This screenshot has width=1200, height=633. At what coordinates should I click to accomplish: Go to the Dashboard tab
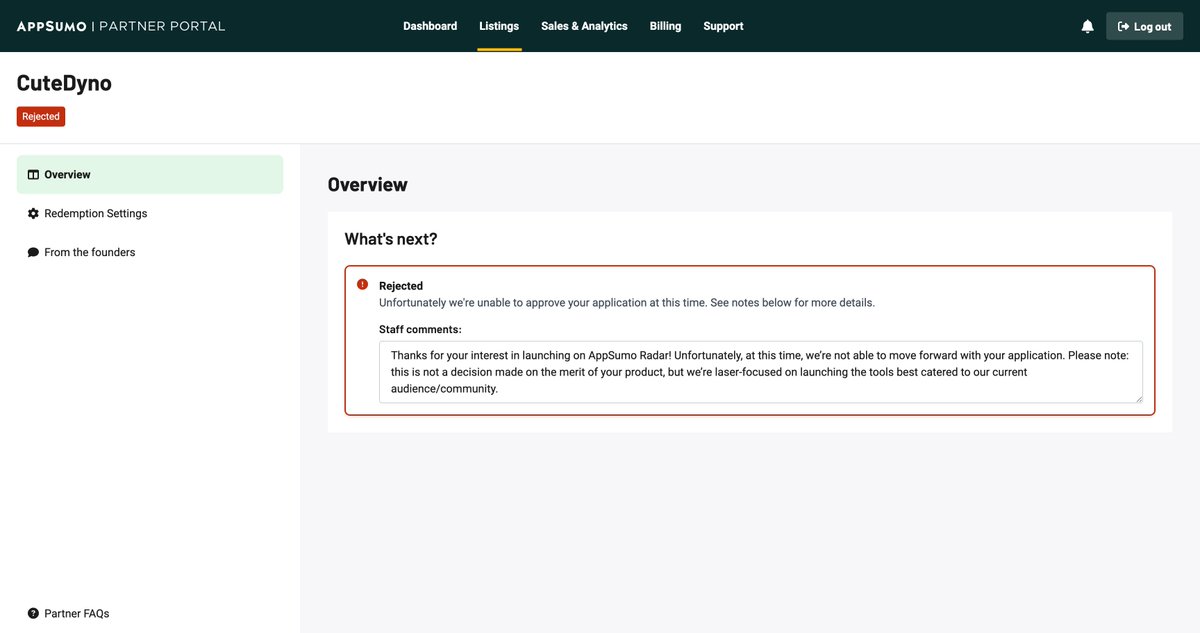(430, 26)
